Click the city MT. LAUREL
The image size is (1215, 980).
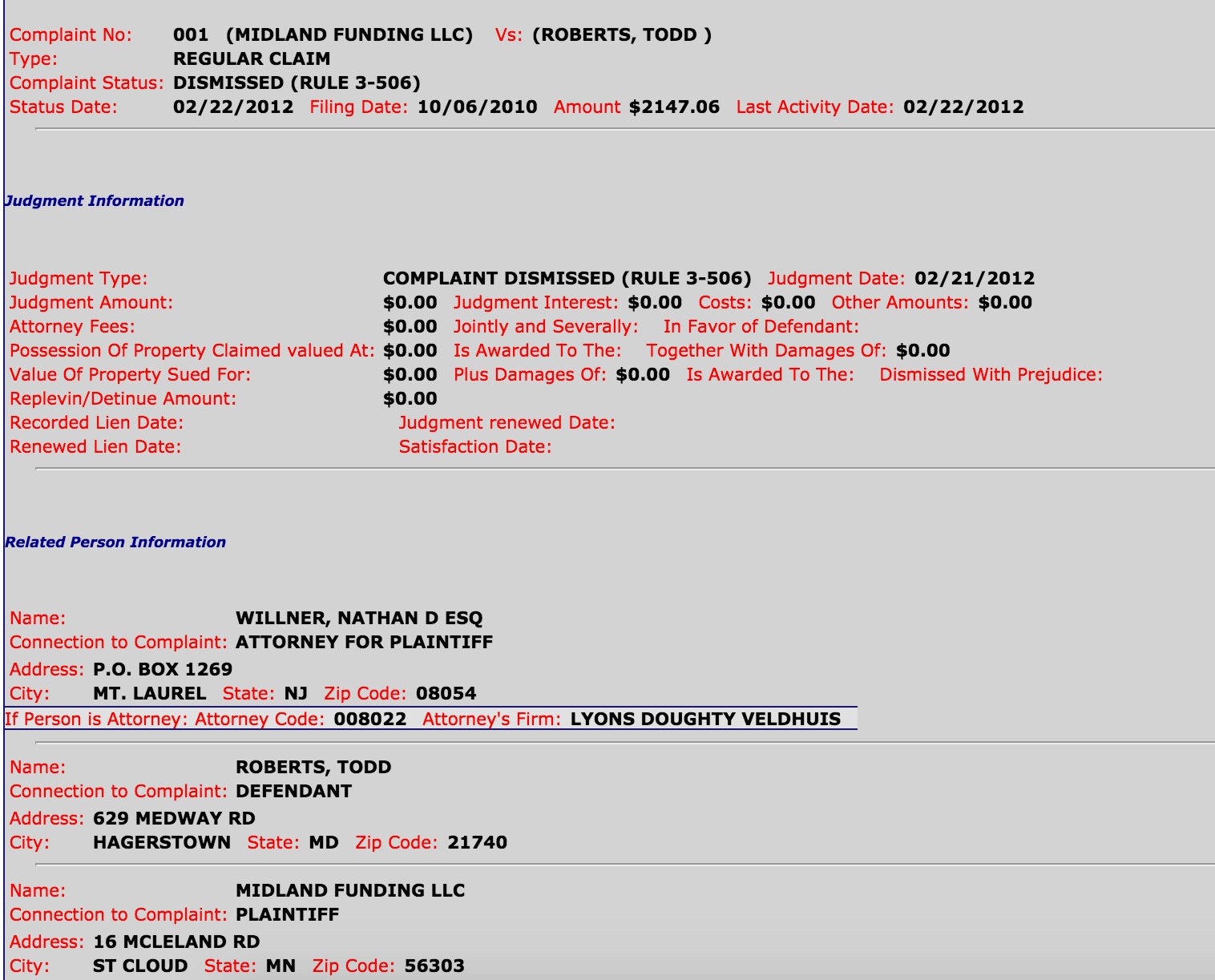(150, 694)
